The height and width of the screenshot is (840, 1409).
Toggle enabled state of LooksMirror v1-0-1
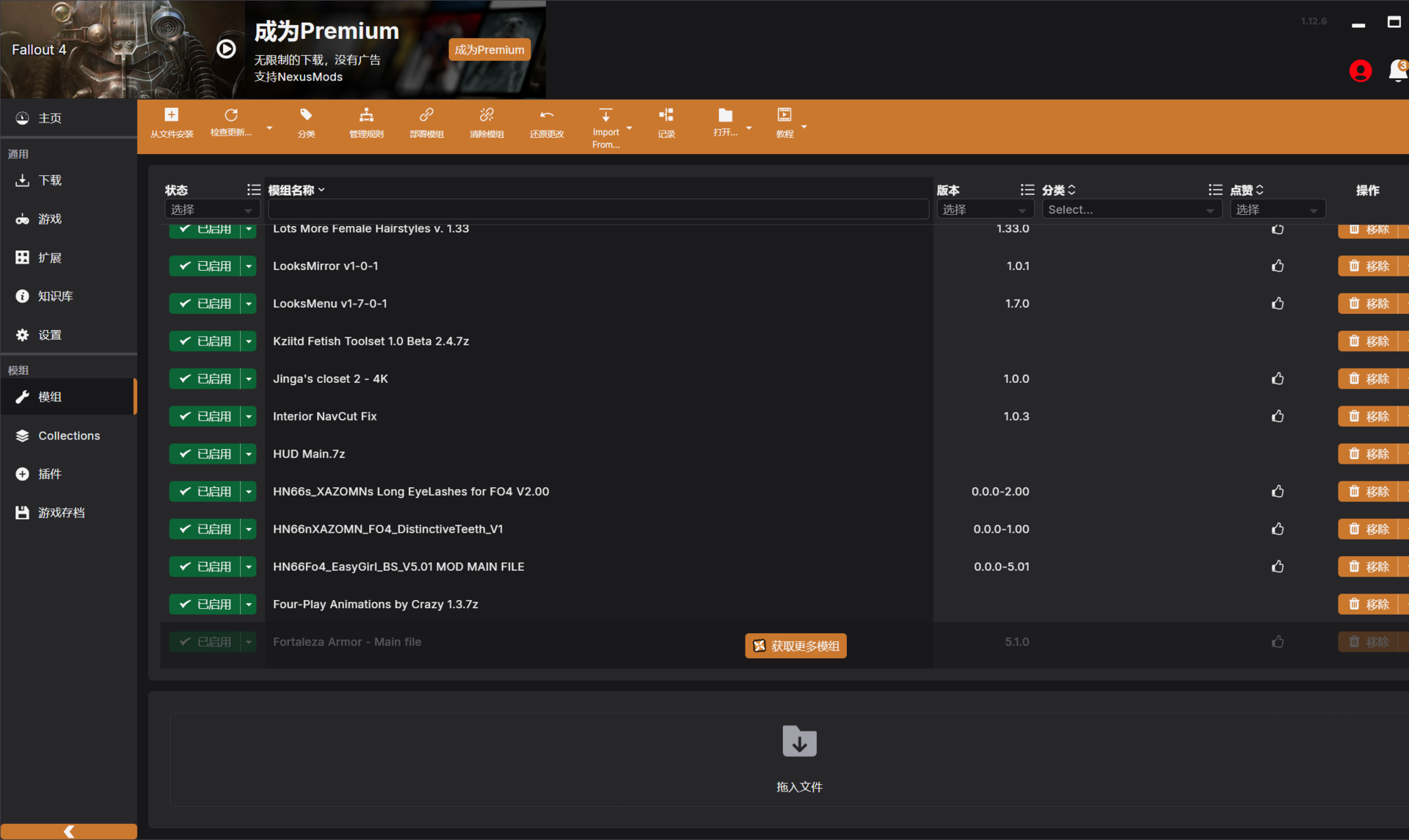[205, 266]
